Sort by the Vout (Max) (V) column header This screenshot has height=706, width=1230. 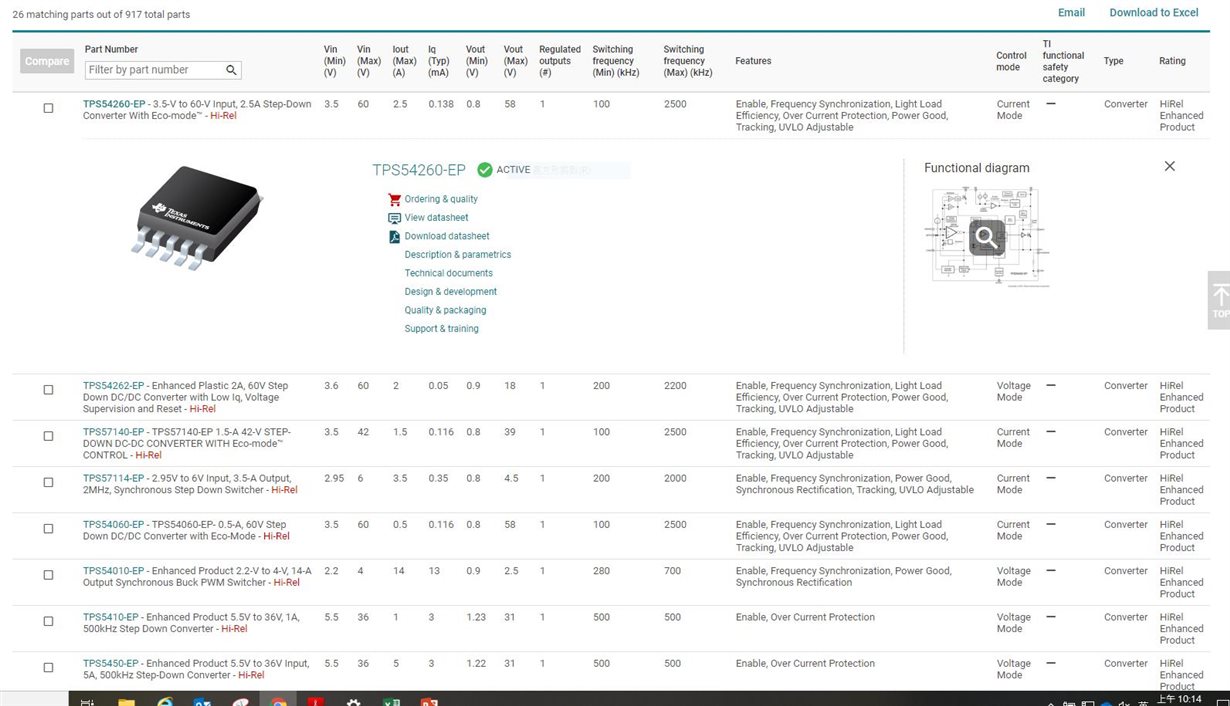point(515,61)
